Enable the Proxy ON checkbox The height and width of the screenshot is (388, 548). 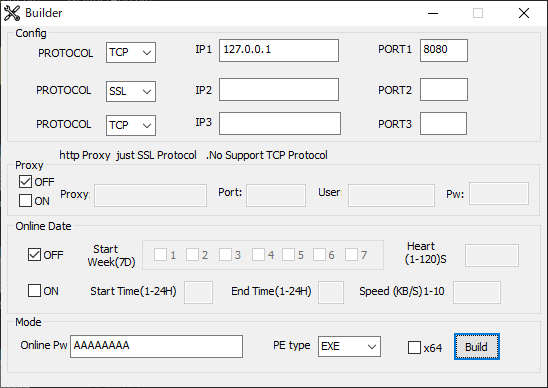click(25, 201)
